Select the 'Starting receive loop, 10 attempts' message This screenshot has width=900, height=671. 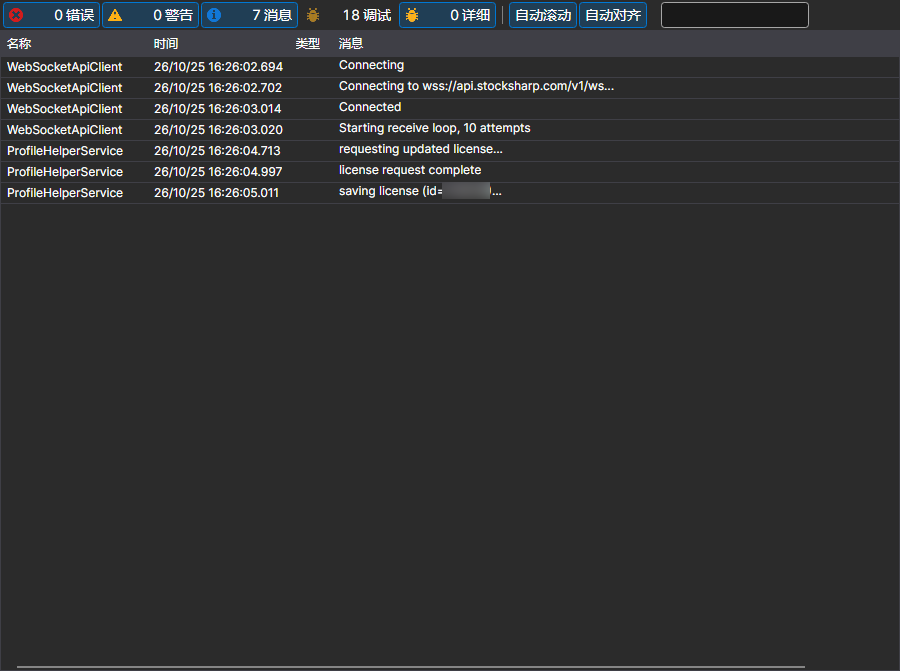[435, 128]
